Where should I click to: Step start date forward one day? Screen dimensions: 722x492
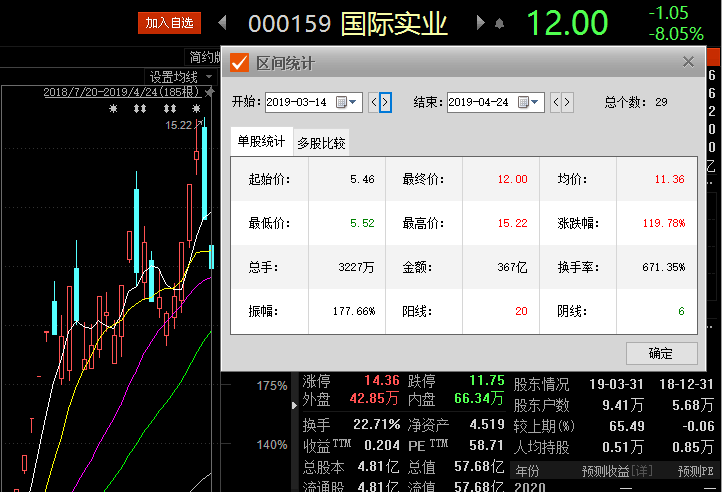385,102
